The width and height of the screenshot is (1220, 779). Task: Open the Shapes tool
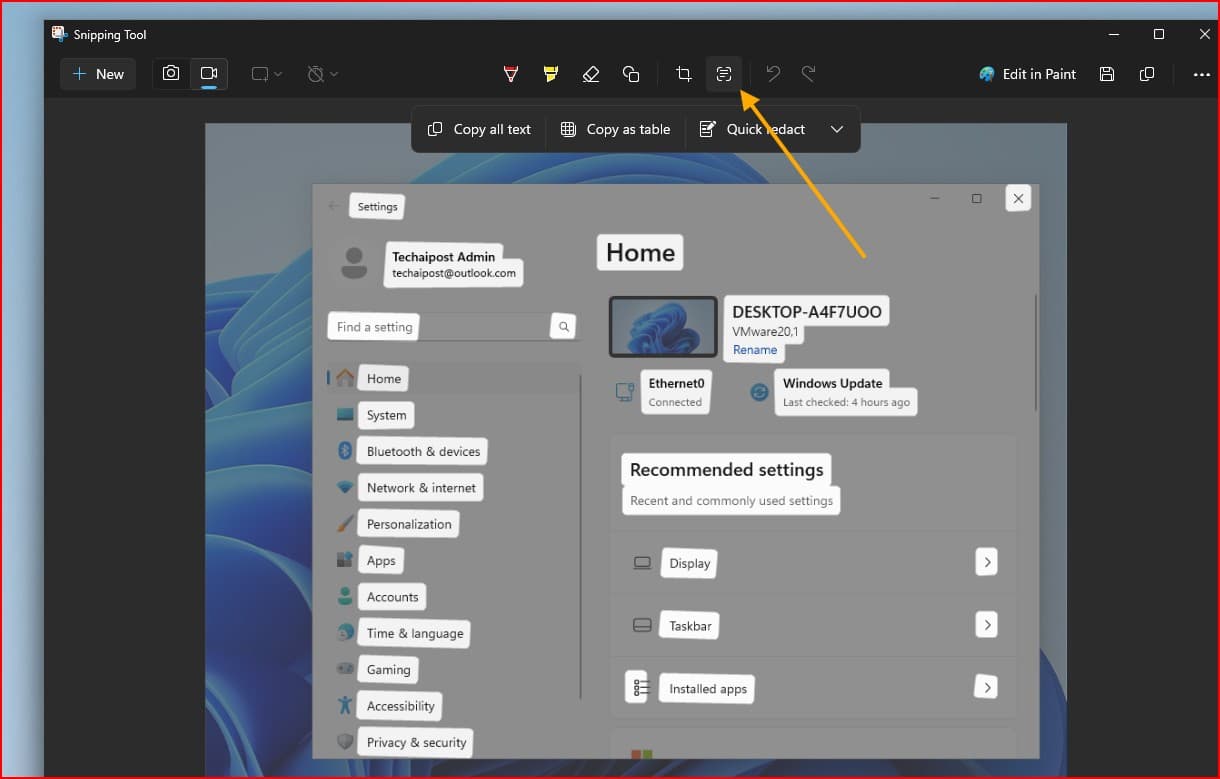[631, 74]
